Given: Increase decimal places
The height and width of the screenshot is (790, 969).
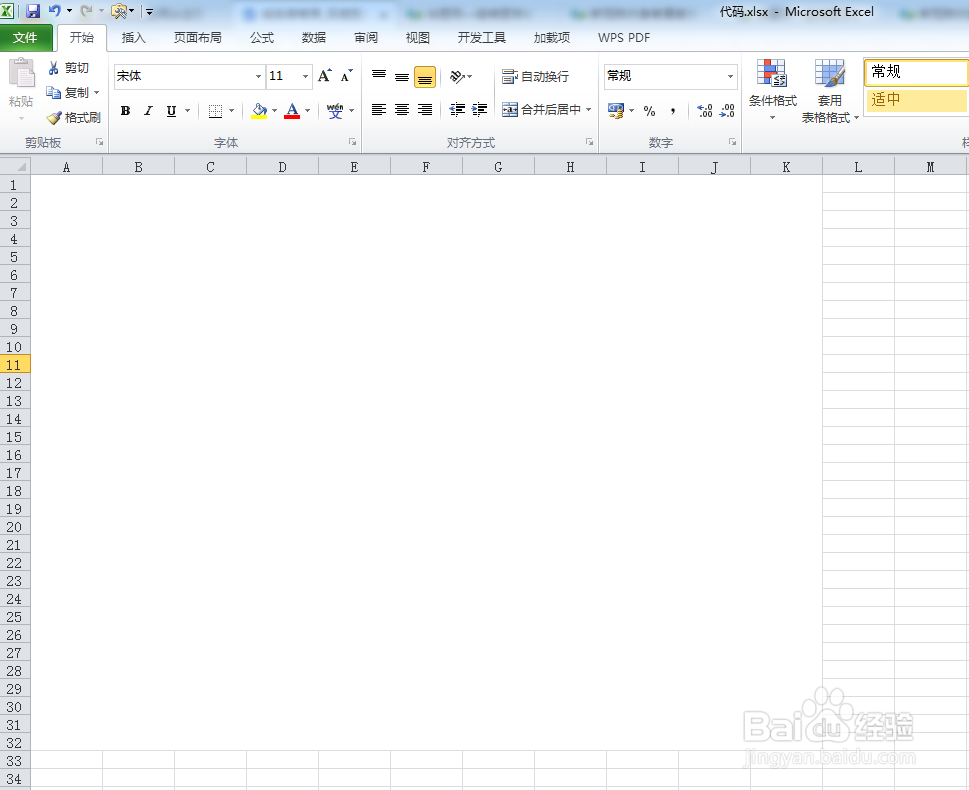Looking at the screenshot, I should point(705,111).
